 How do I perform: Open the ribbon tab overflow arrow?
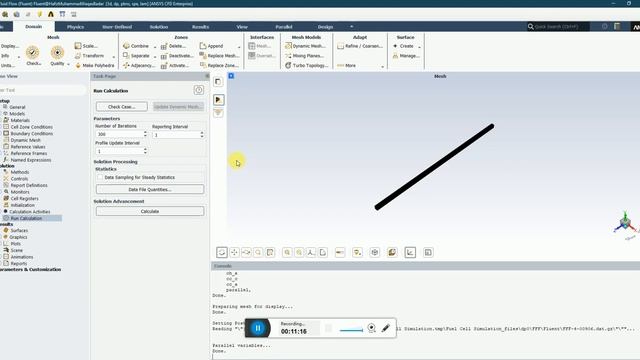point(351,27)
